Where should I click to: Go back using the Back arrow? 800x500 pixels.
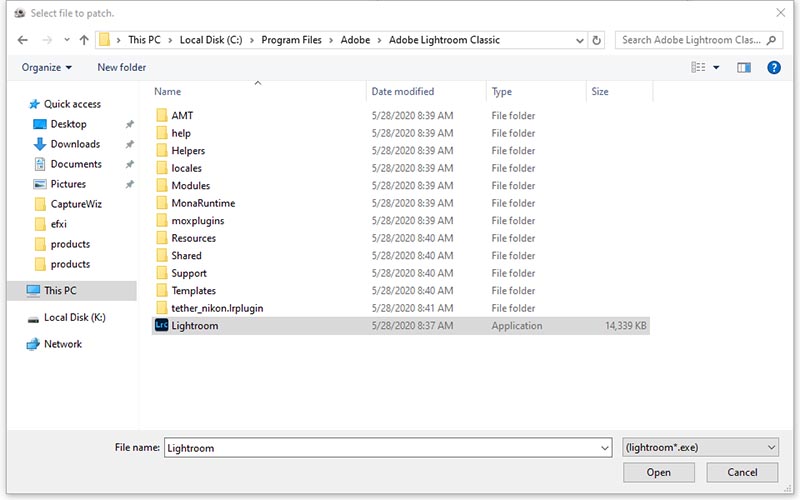[x=22, y=40]
